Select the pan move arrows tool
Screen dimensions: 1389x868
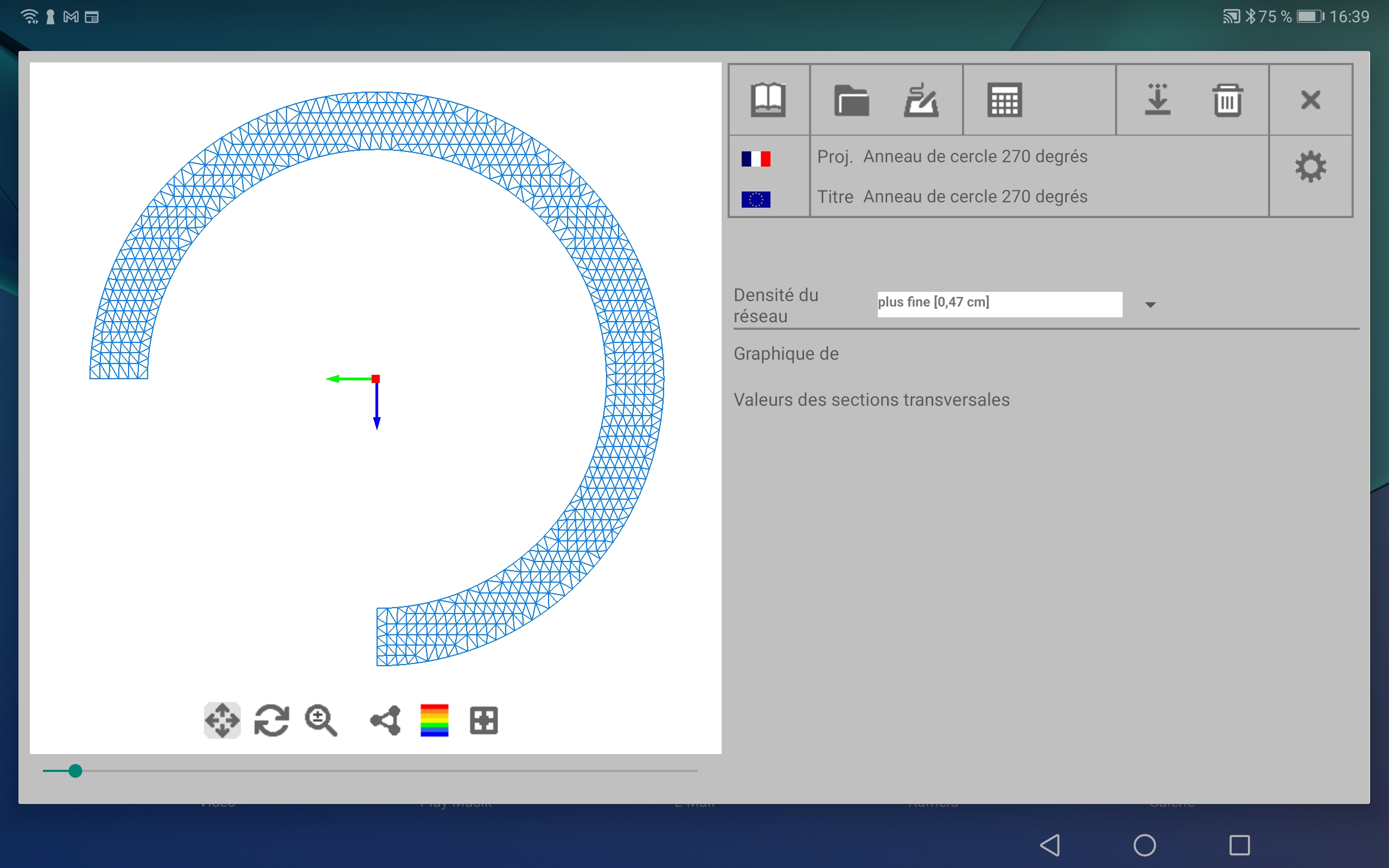coord(222,720)
